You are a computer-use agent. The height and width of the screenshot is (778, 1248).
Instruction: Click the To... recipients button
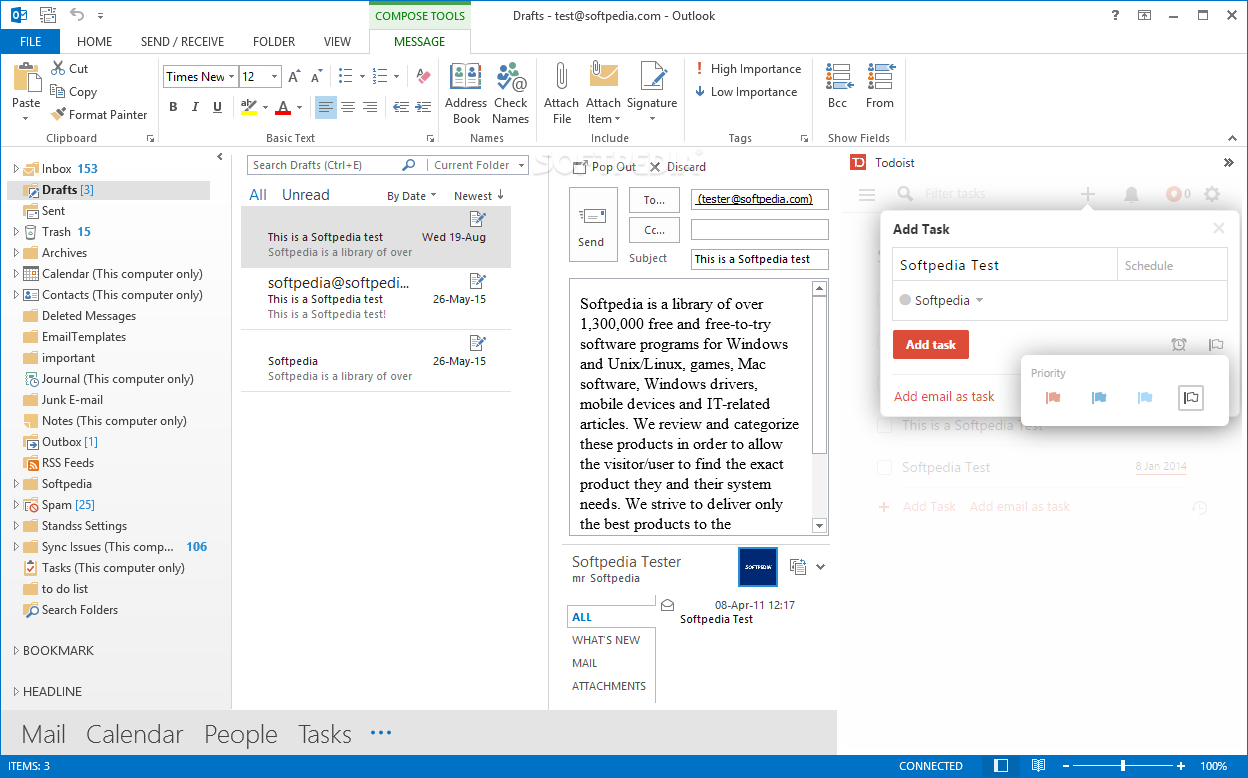(654, 200)
